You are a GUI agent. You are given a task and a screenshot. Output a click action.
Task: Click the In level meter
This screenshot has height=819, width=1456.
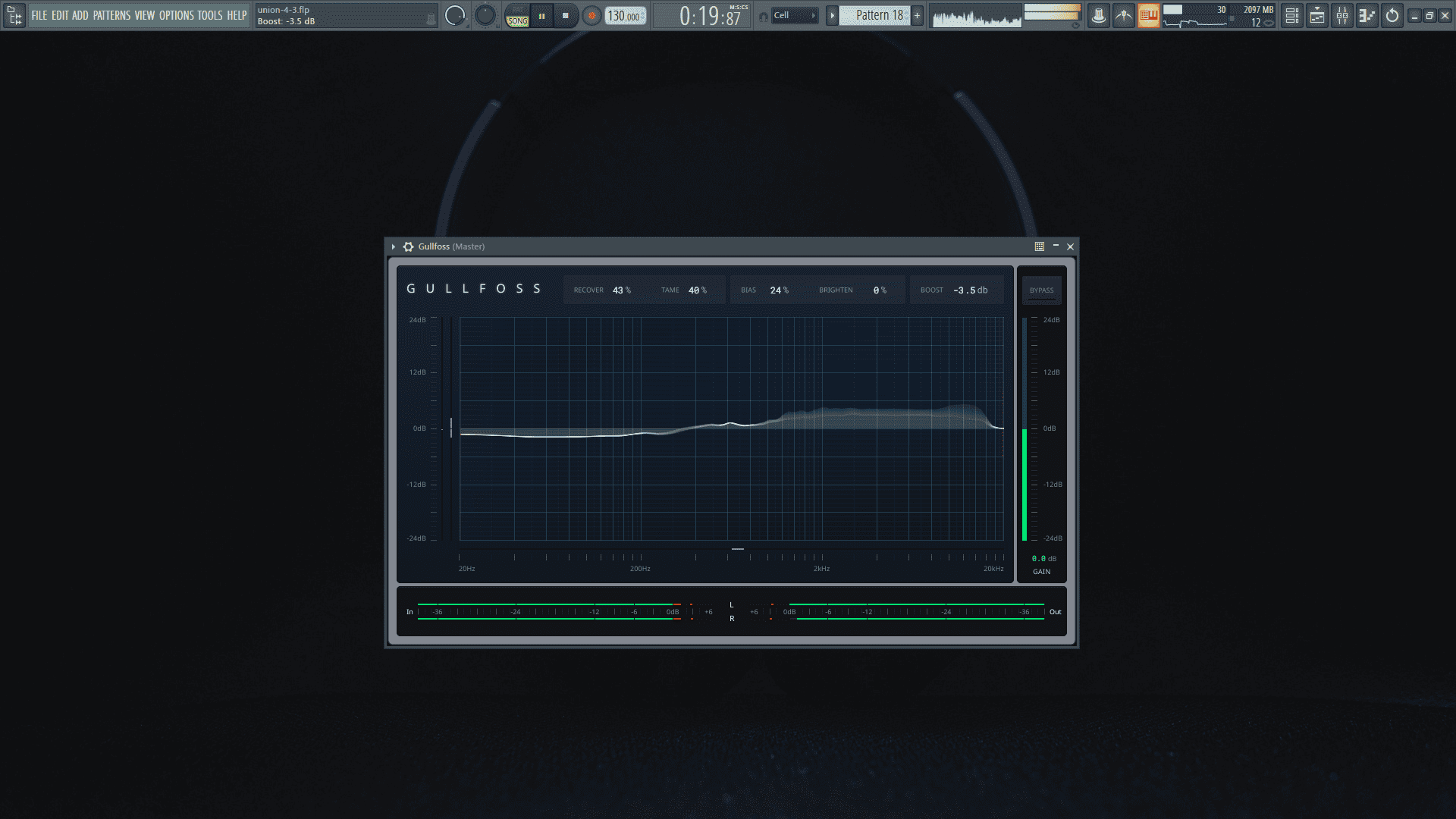click(550, 612)
